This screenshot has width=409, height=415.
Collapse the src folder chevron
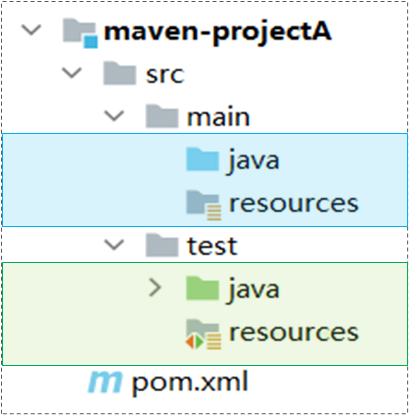72,73
